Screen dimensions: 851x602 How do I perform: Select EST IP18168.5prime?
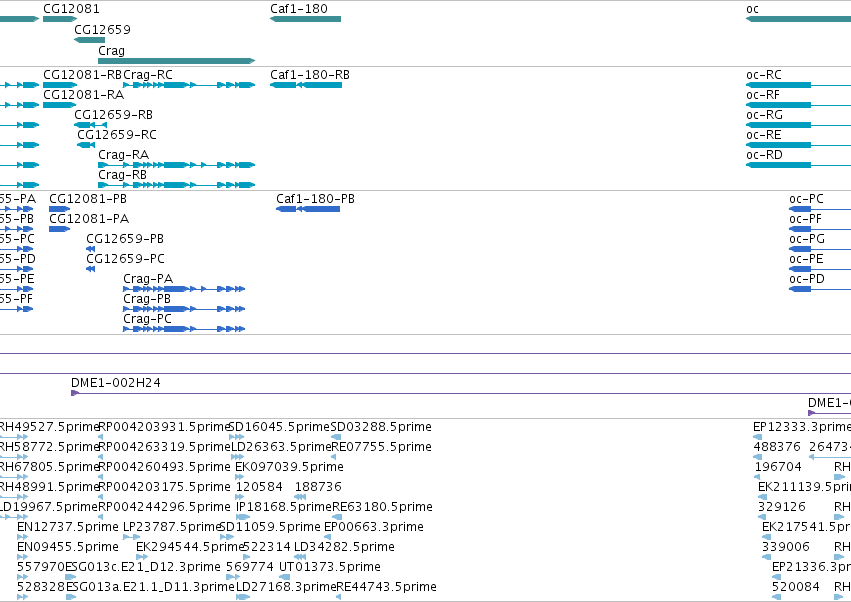coord(243,517)
